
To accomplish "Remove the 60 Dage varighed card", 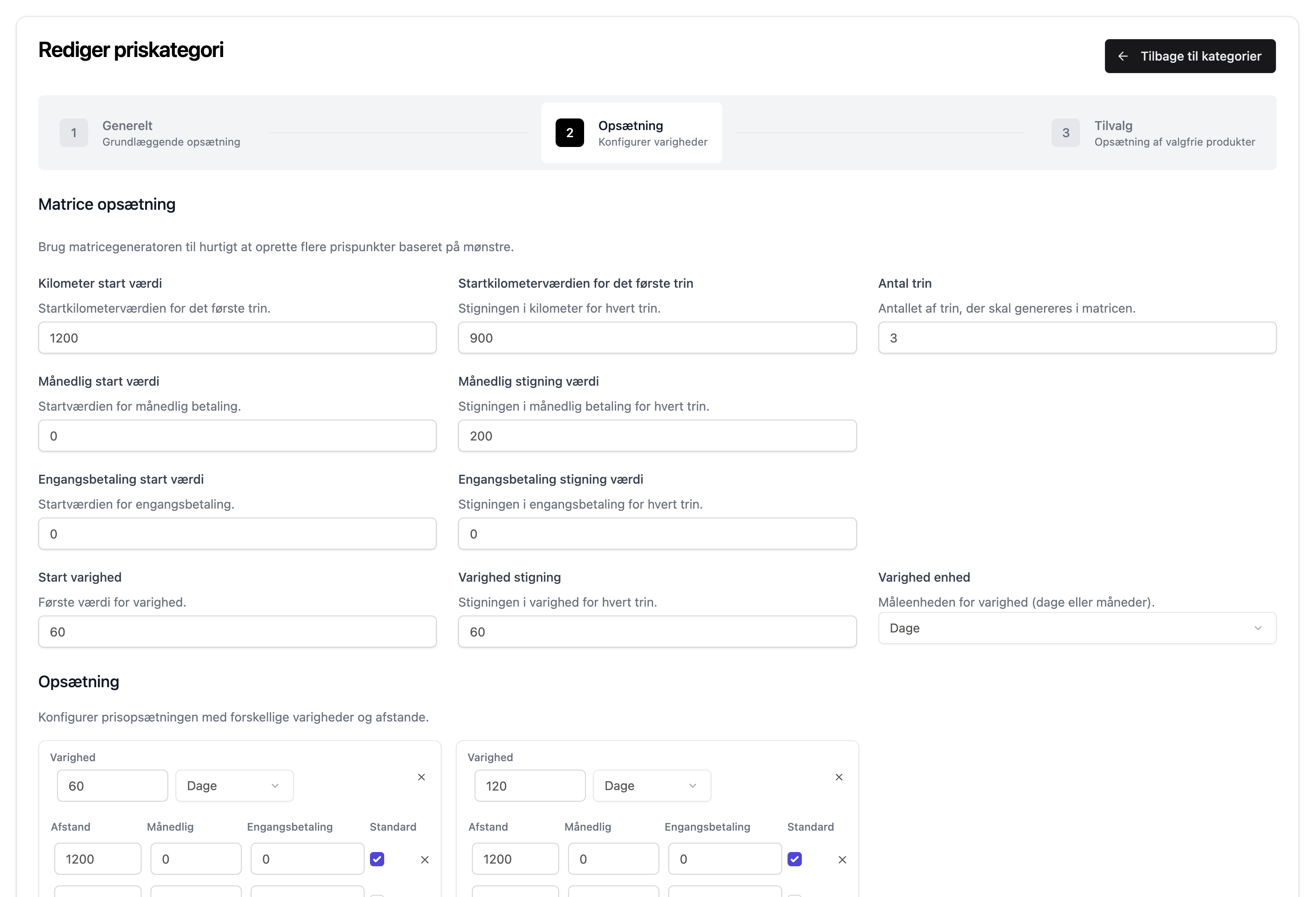I will click(x=421, y=777).
